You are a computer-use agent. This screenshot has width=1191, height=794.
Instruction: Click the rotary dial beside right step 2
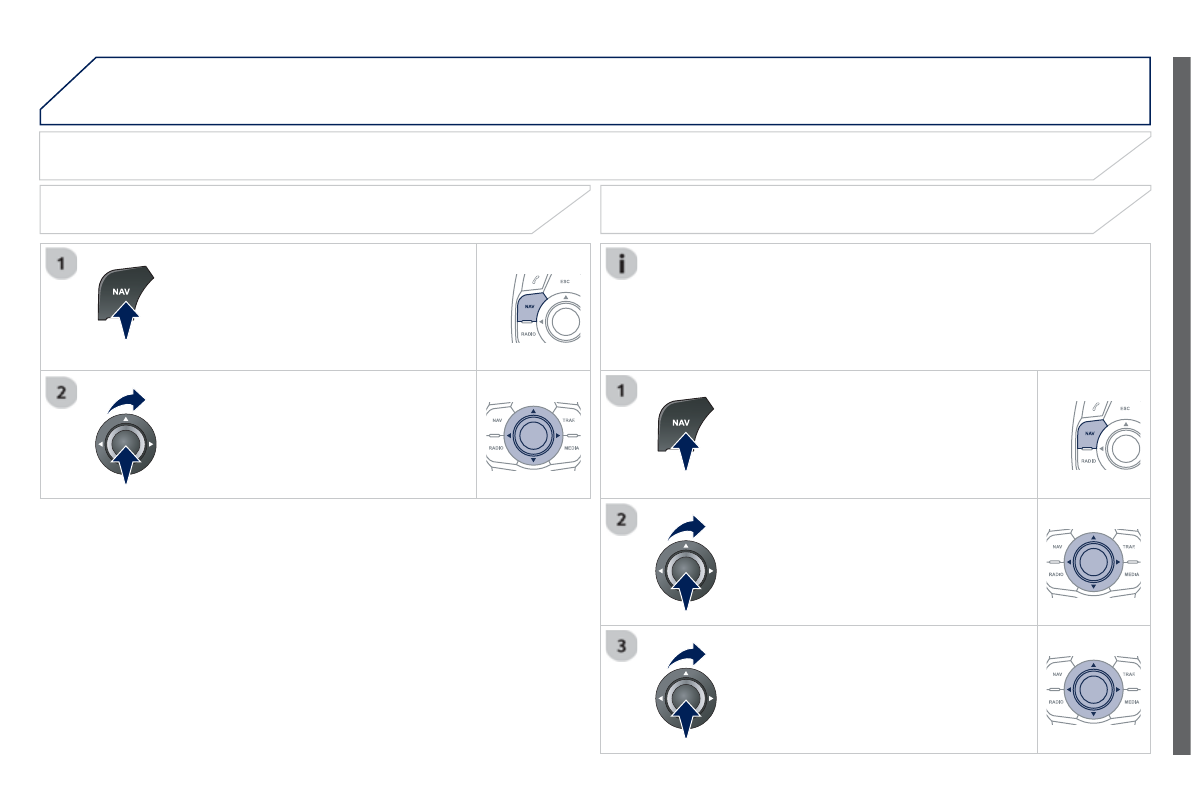(x=685, y=568)
